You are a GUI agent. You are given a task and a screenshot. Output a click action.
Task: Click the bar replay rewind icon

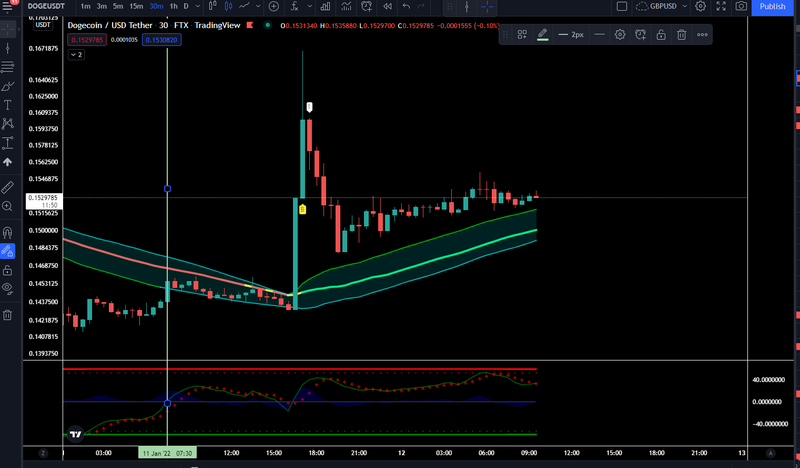(x=387, y=6)
